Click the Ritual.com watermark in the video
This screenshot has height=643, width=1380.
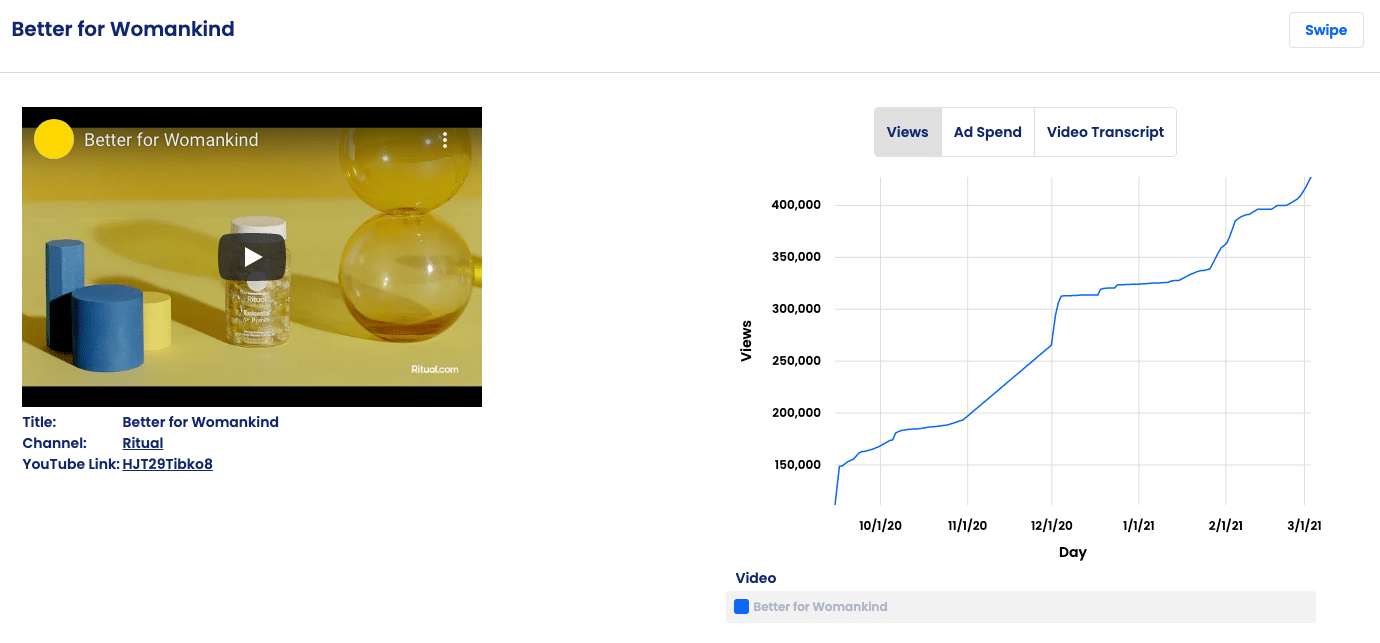tap(435, 369)
